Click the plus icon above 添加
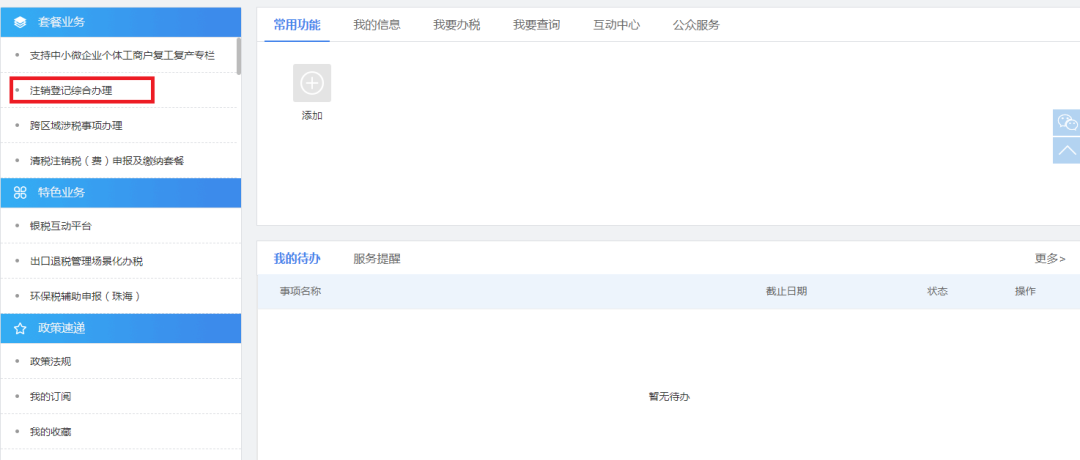Image resolution: width=1080 pixels, height=460 pixels. coord(312,83)
